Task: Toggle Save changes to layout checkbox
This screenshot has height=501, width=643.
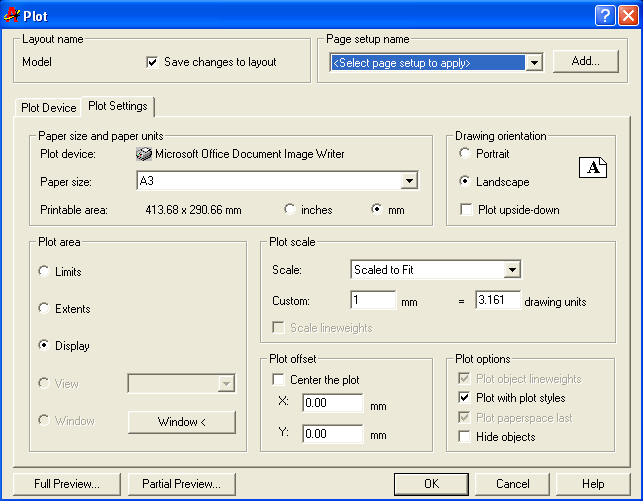Action: coord(152,62)
